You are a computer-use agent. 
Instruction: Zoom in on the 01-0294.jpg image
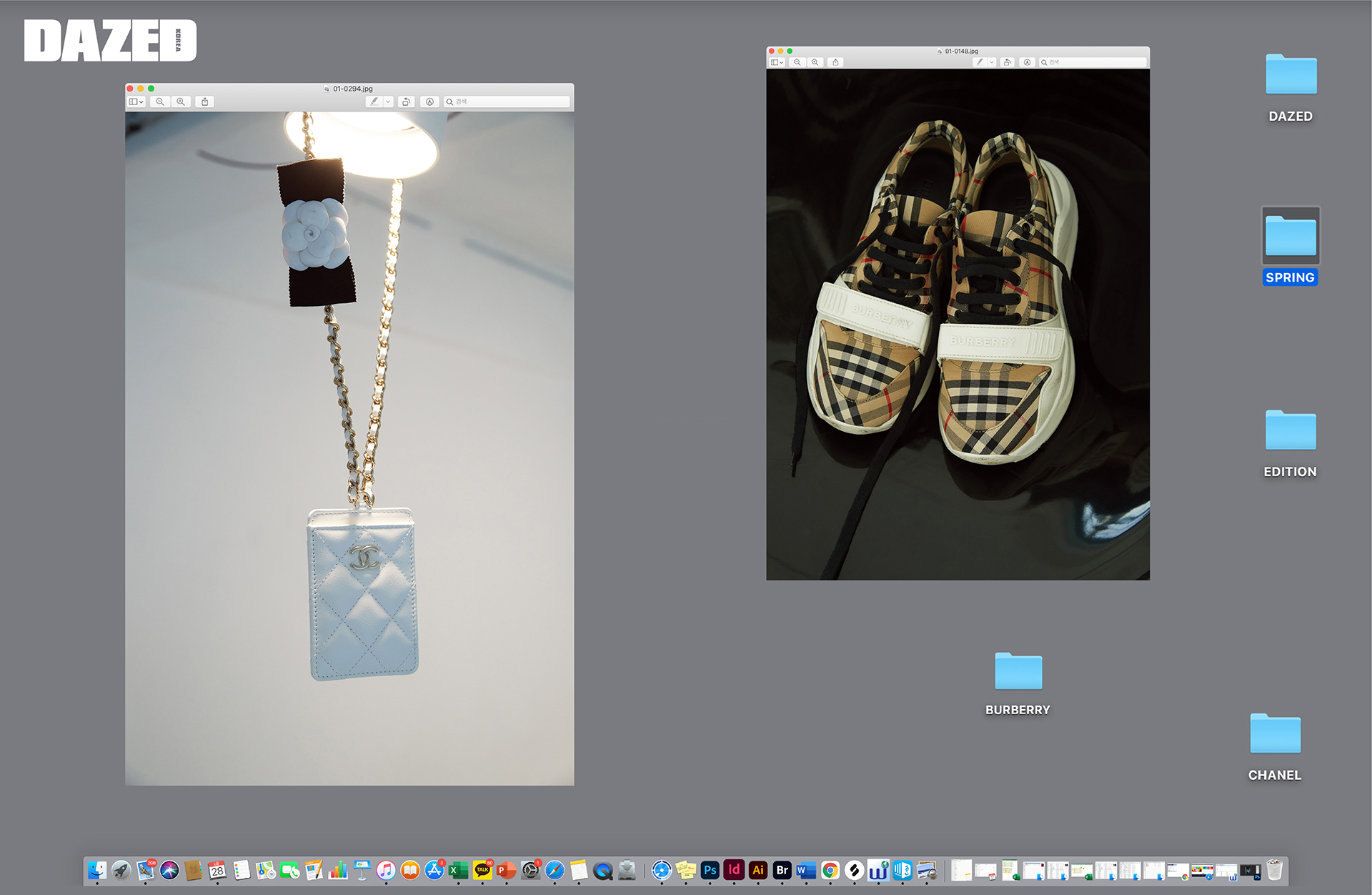click(x=181, y=102)
